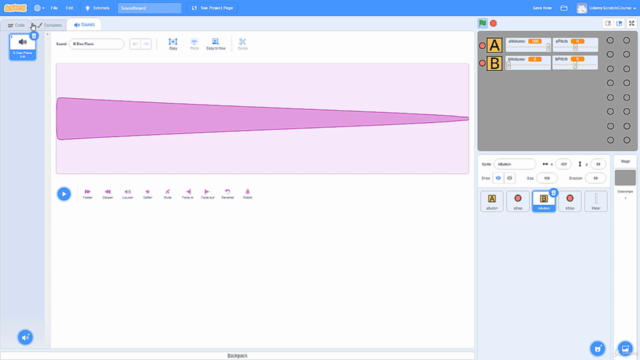
Task: Open the File menu
Action: [54, 8]
